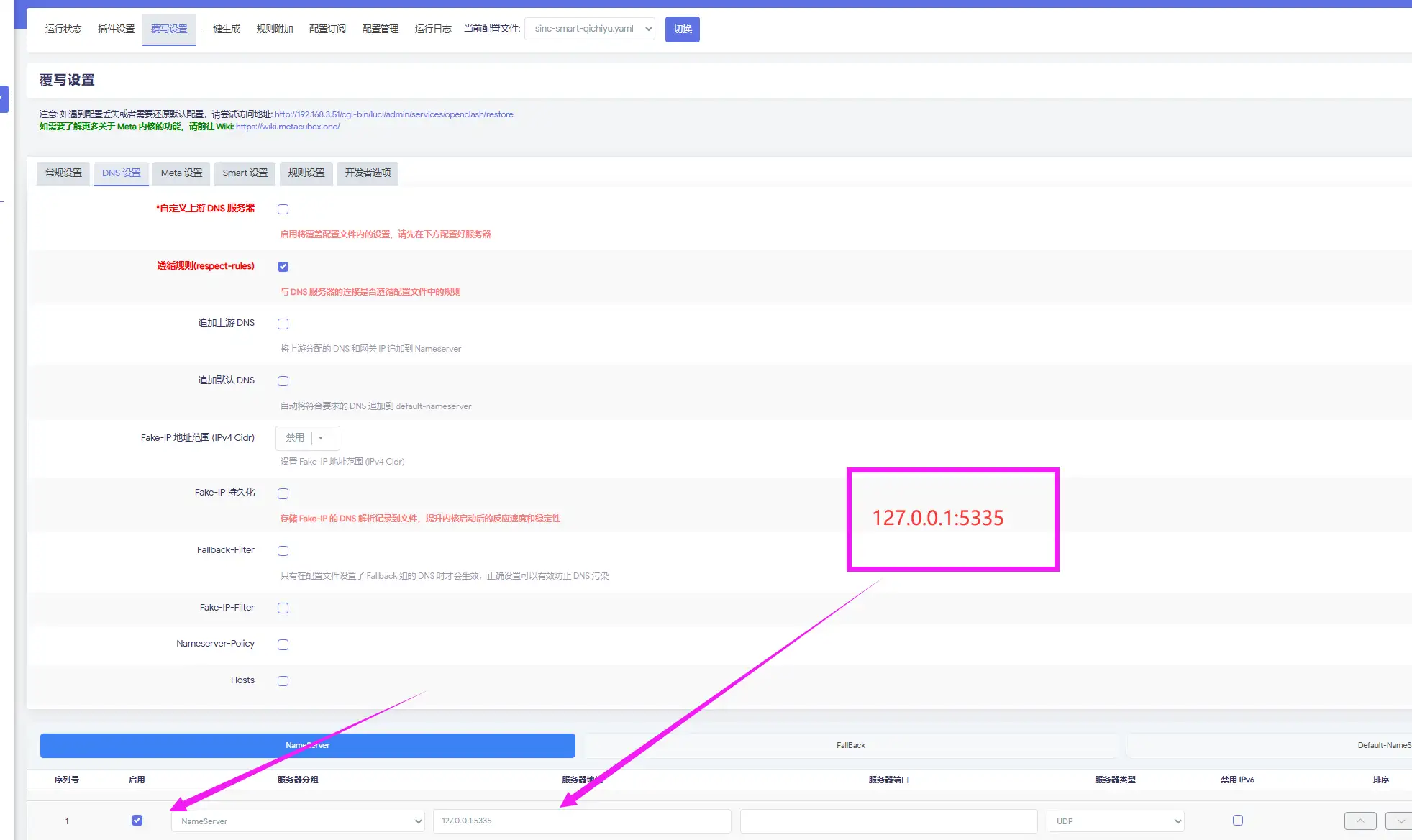Switch to the Meta 设置 tab

(x=181, y=173)
